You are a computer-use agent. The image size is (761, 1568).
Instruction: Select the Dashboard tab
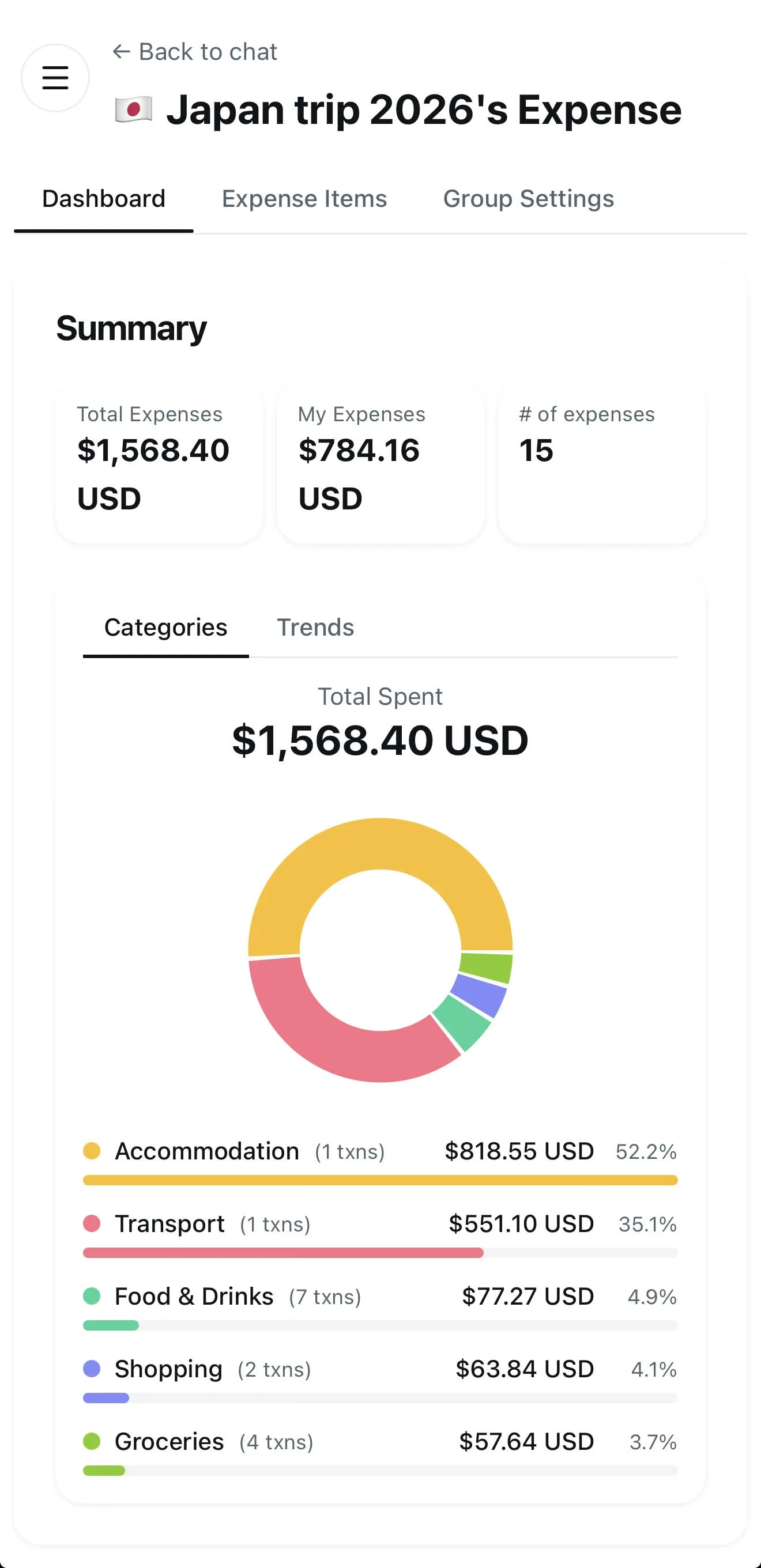104,198
